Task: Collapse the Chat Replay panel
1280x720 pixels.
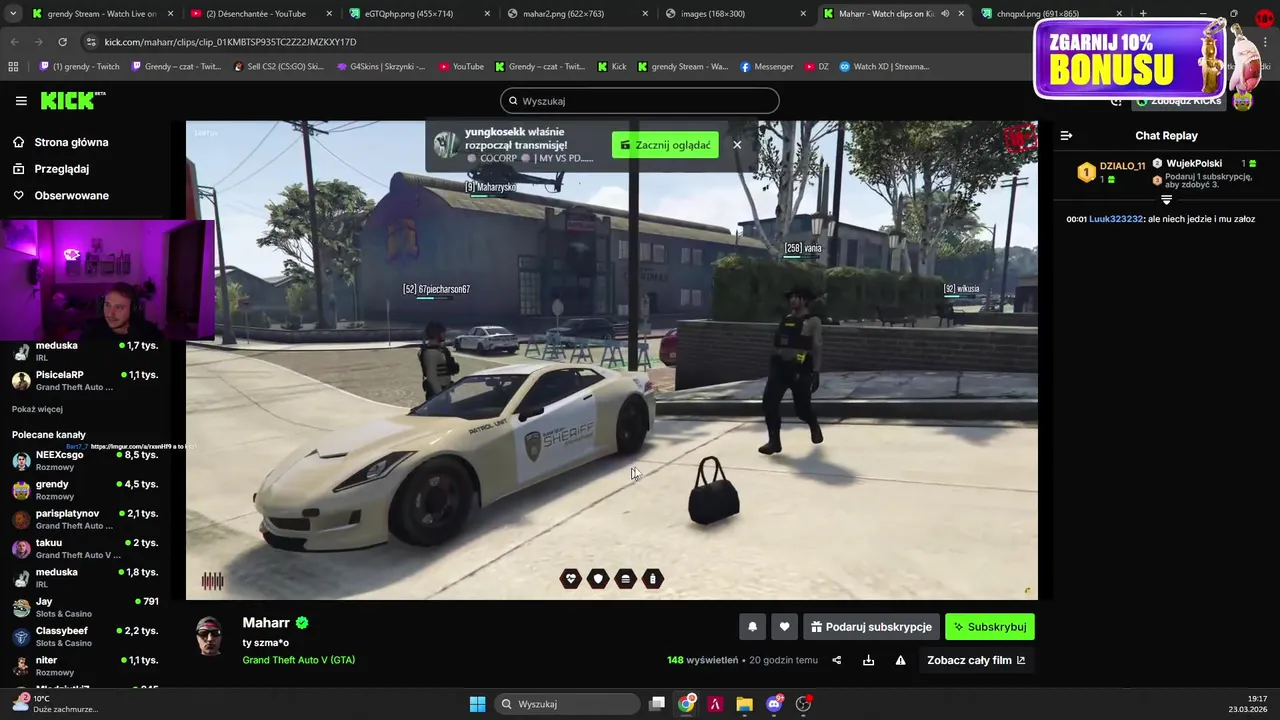Action: 1066,136
